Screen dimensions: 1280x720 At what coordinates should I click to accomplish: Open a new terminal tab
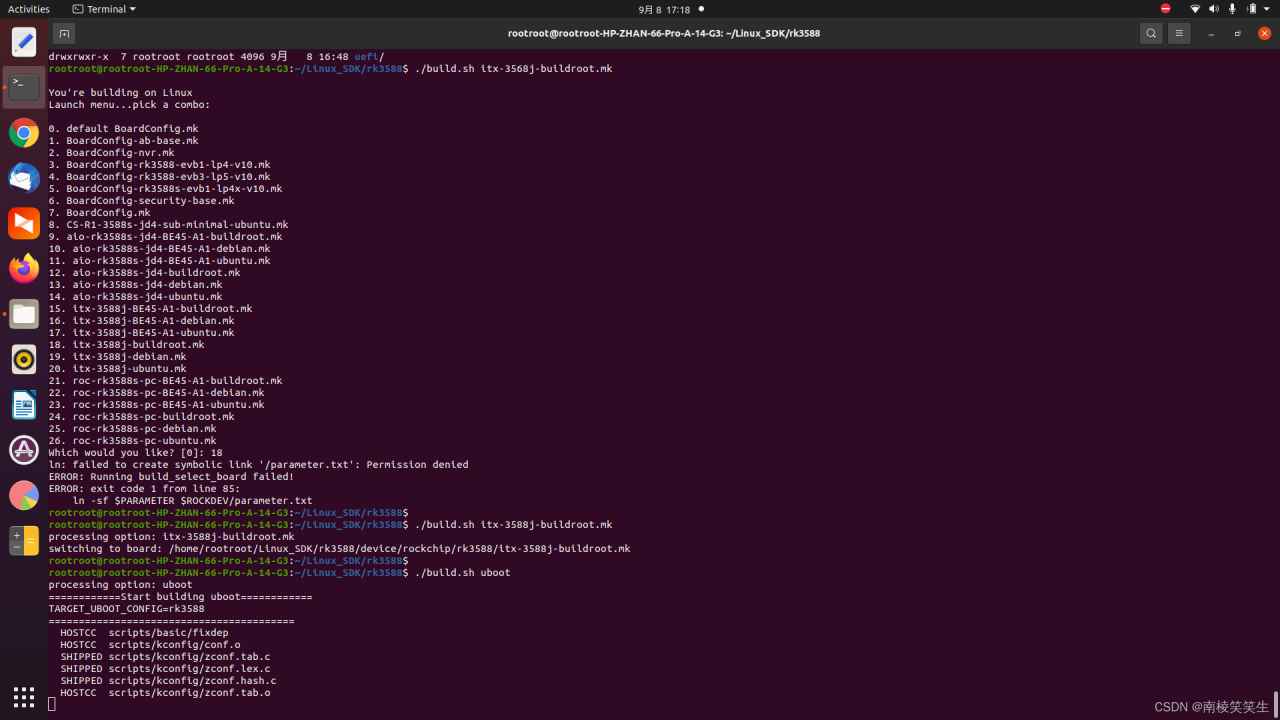(x=63, y=33)
